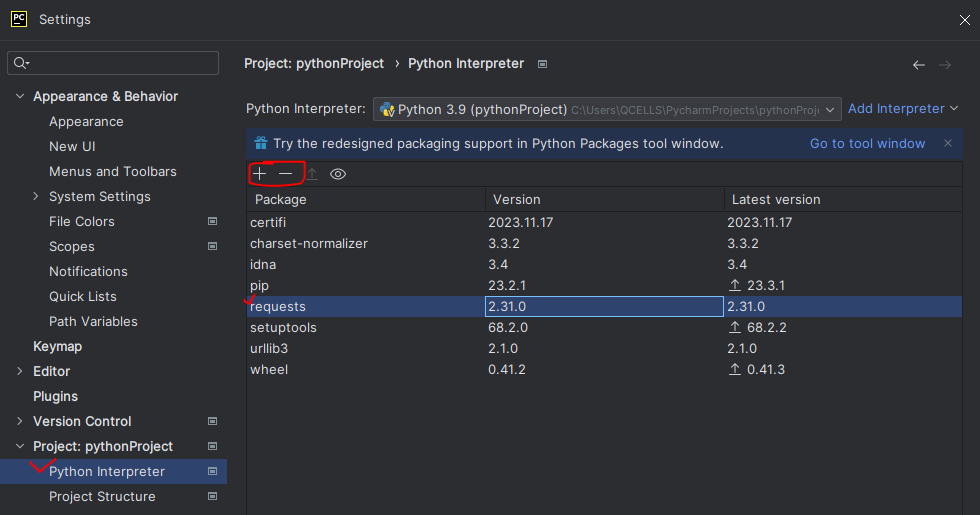
Task: Select Menus and Toolbars settings
Action: (112, 171)
